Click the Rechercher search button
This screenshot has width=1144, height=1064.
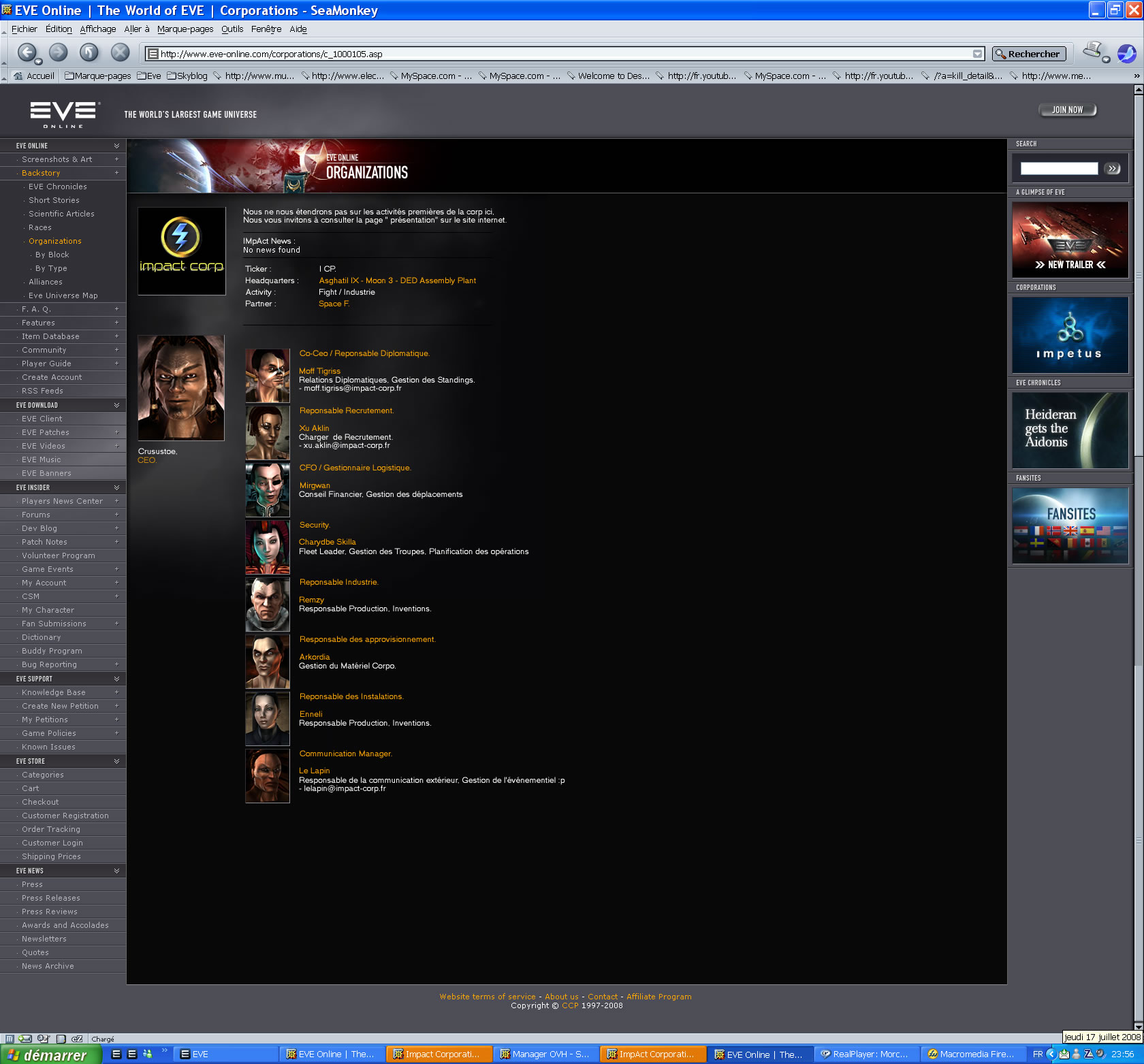click(x=1028, y=54)
